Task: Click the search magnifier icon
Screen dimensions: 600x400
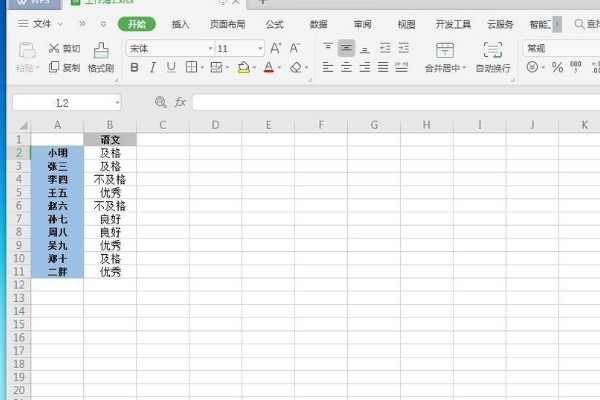Action: click(x=579, y=24)
